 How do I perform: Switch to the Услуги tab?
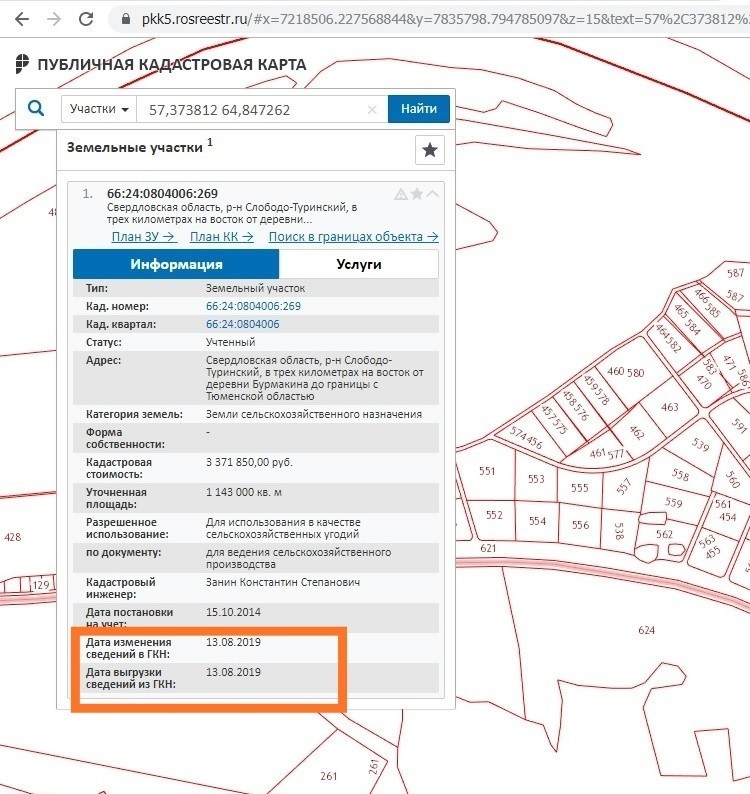coord(357,264)
